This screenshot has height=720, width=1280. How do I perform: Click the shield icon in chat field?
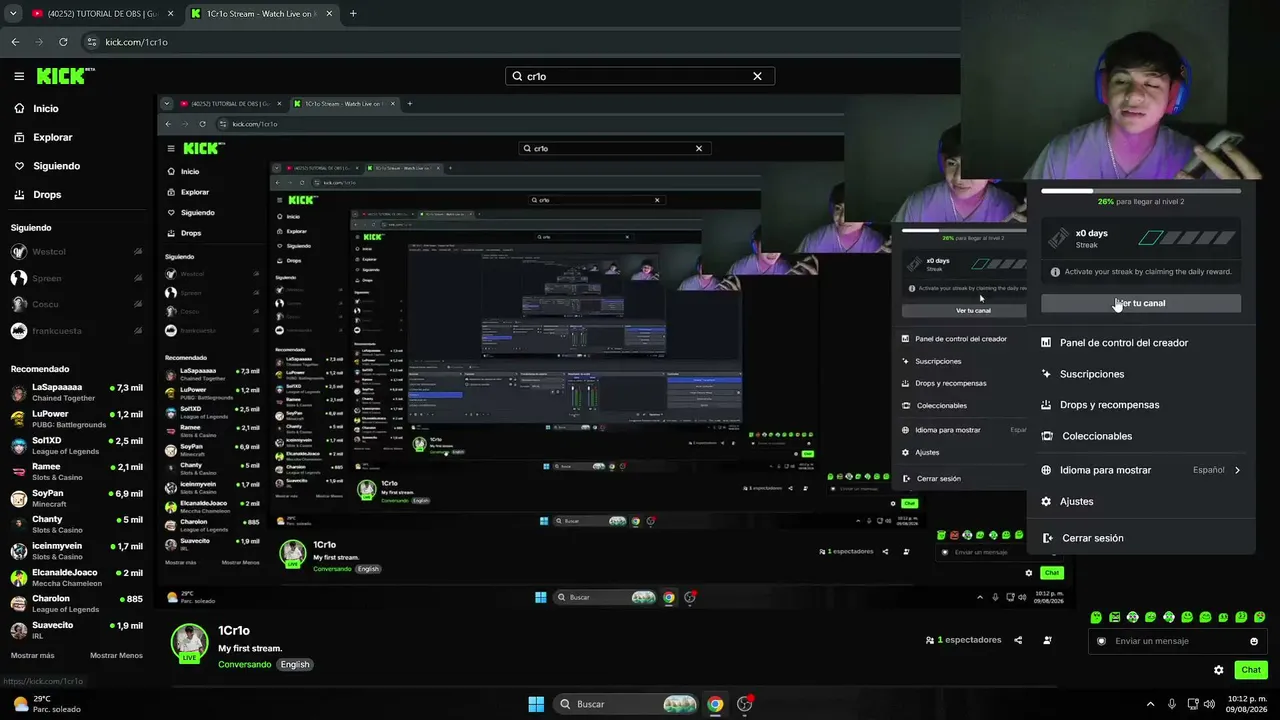1102,641
